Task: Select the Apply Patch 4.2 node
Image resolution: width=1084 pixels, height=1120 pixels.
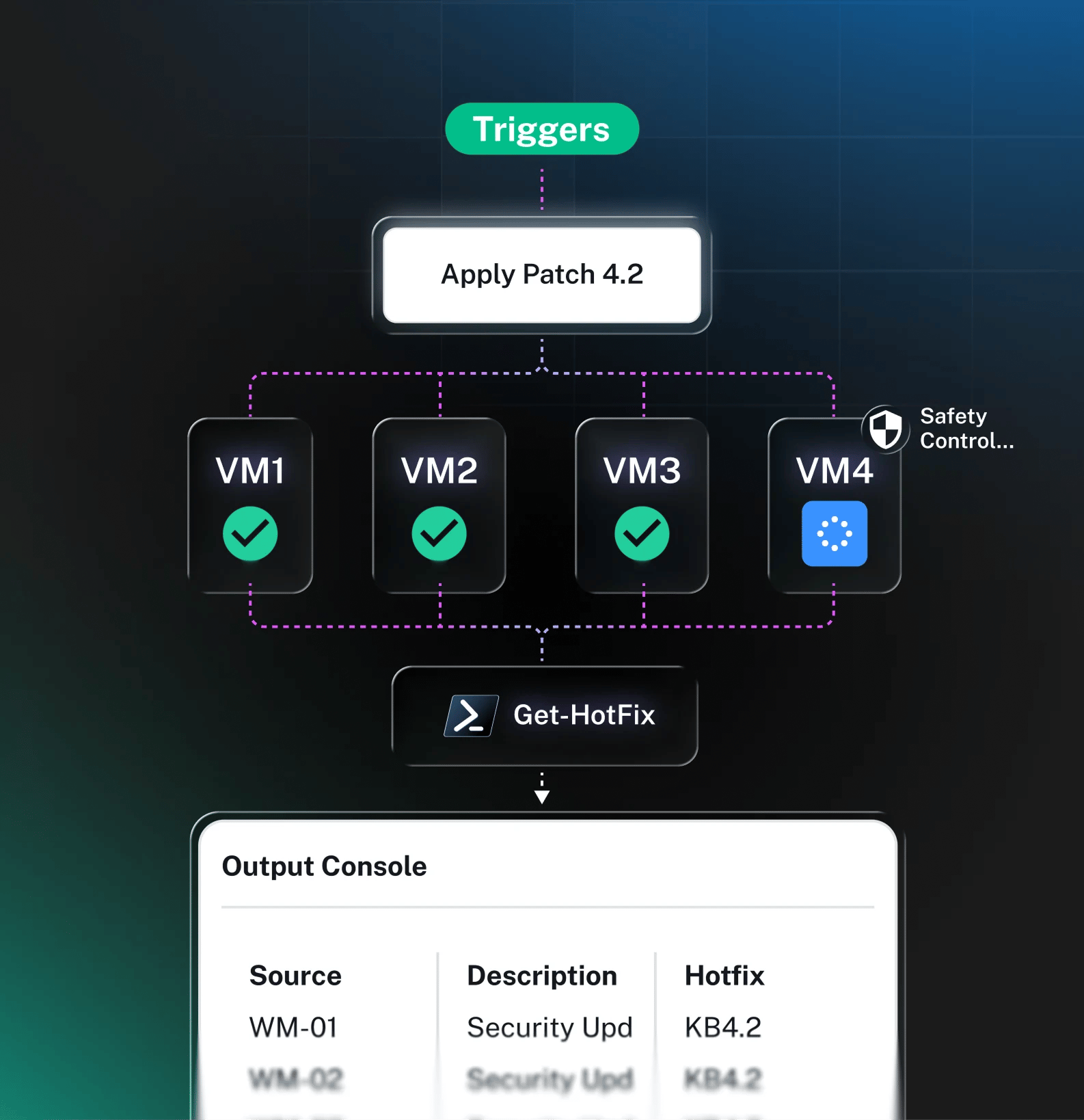Action: pyautogui.click(x=542, y=275)
